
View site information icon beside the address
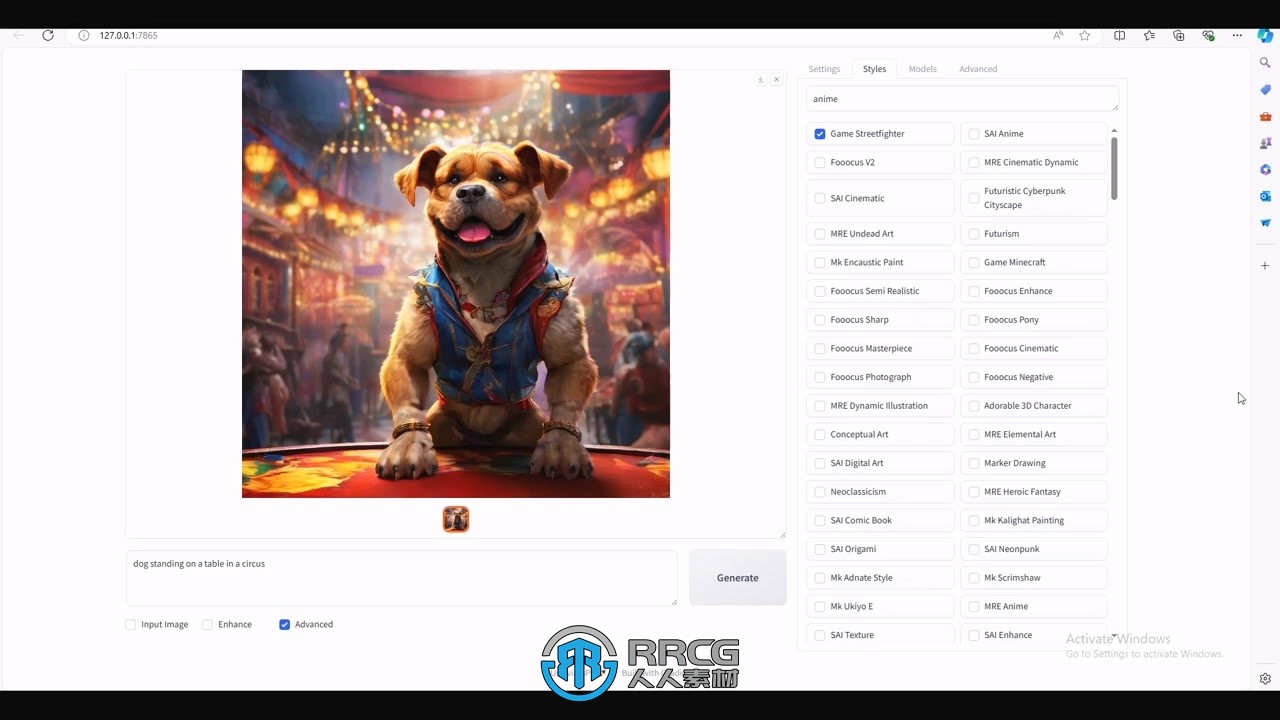84,35
